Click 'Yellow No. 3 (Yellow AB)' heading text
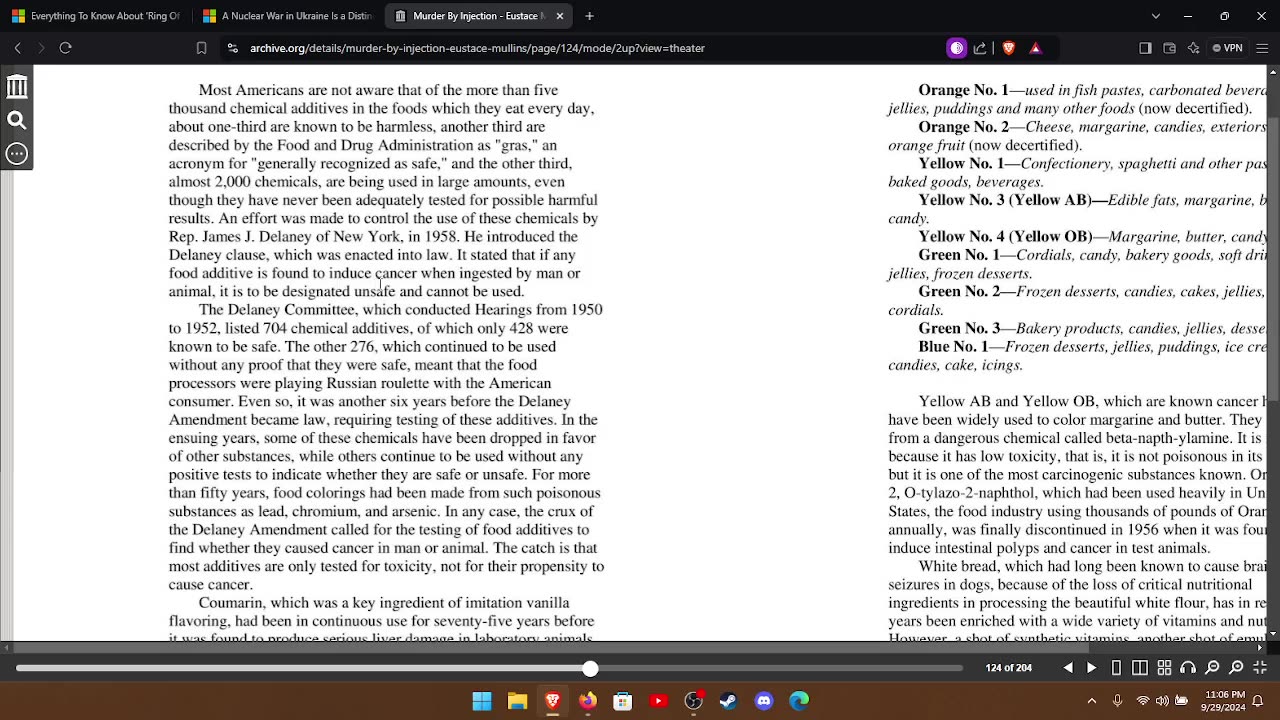 pyautogui.click(x=1005, y=200)
